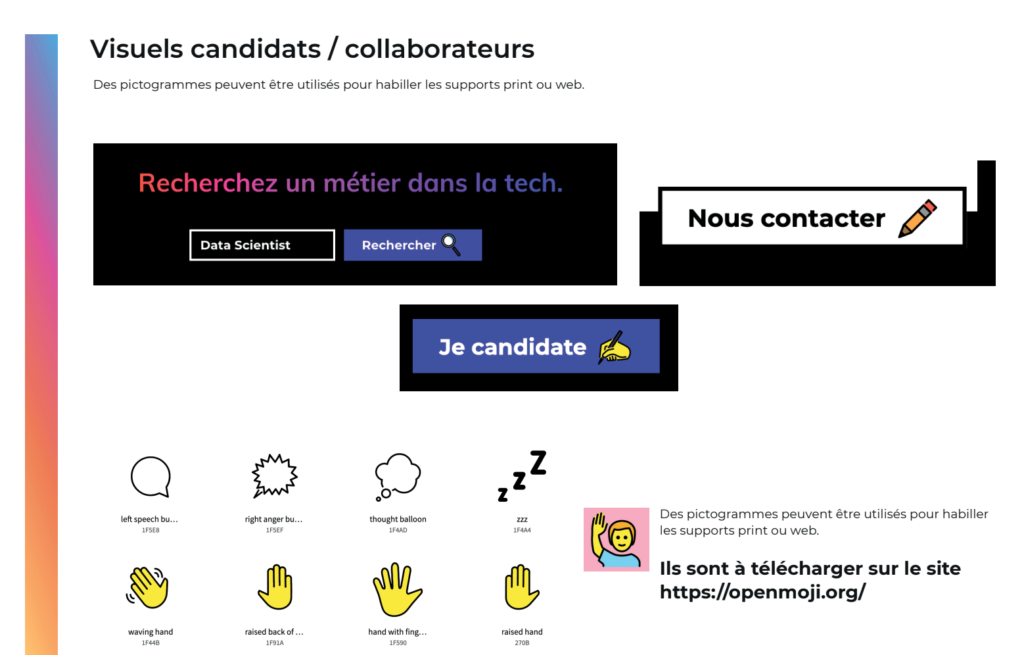
Task: Click the pencil icon beside Nous contacter
Action: (918, 219)
